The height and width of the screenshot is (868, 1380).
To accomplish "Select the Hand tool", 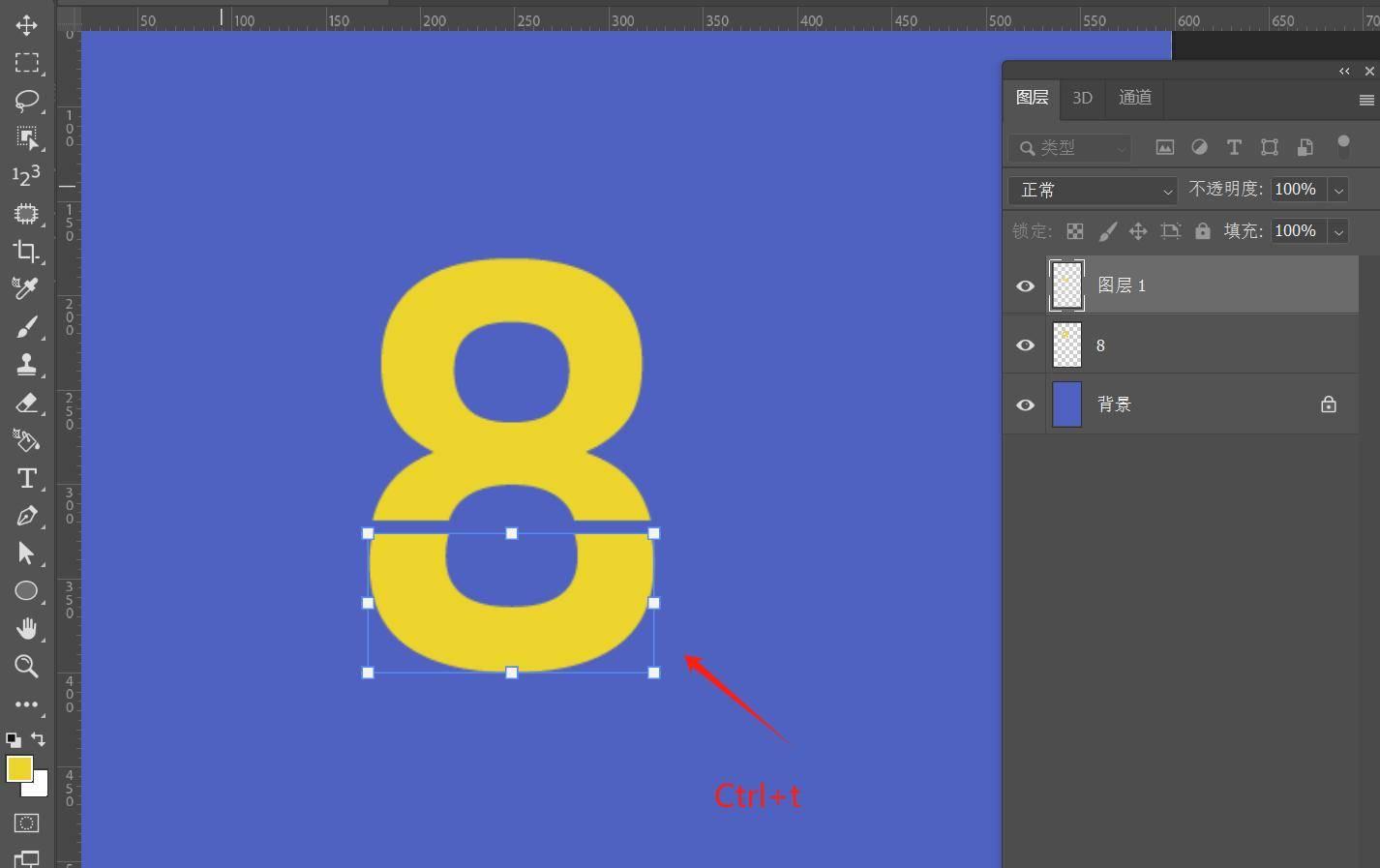I will [26, 629].
